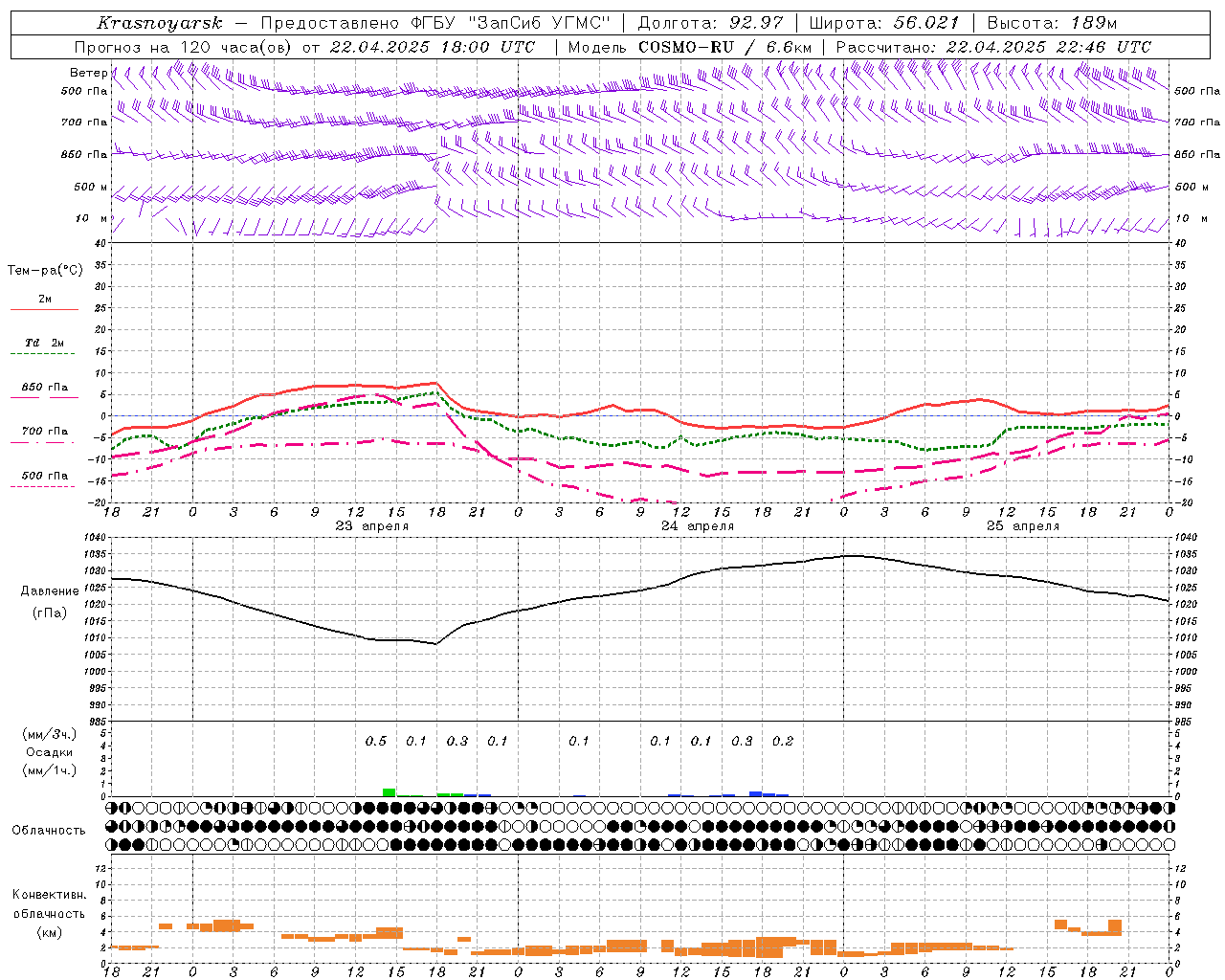Click the Krasnoyarsk station name in the header
Image resolution: width=1225 pixels, height=980 pixels.
point(160,23)
